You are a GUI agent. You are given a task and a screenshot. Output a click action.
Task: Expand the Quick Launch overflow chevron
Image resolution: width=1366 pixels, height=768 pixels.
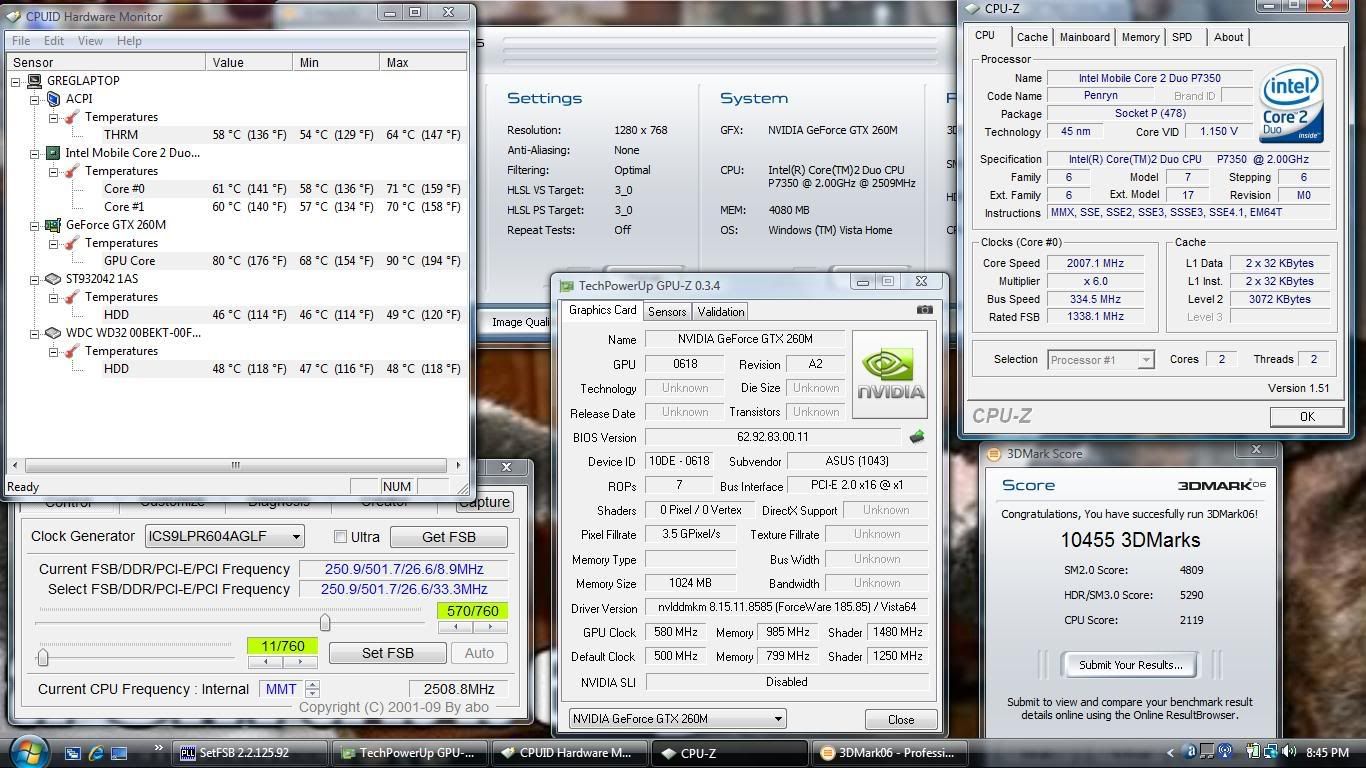tap(157, 748)
